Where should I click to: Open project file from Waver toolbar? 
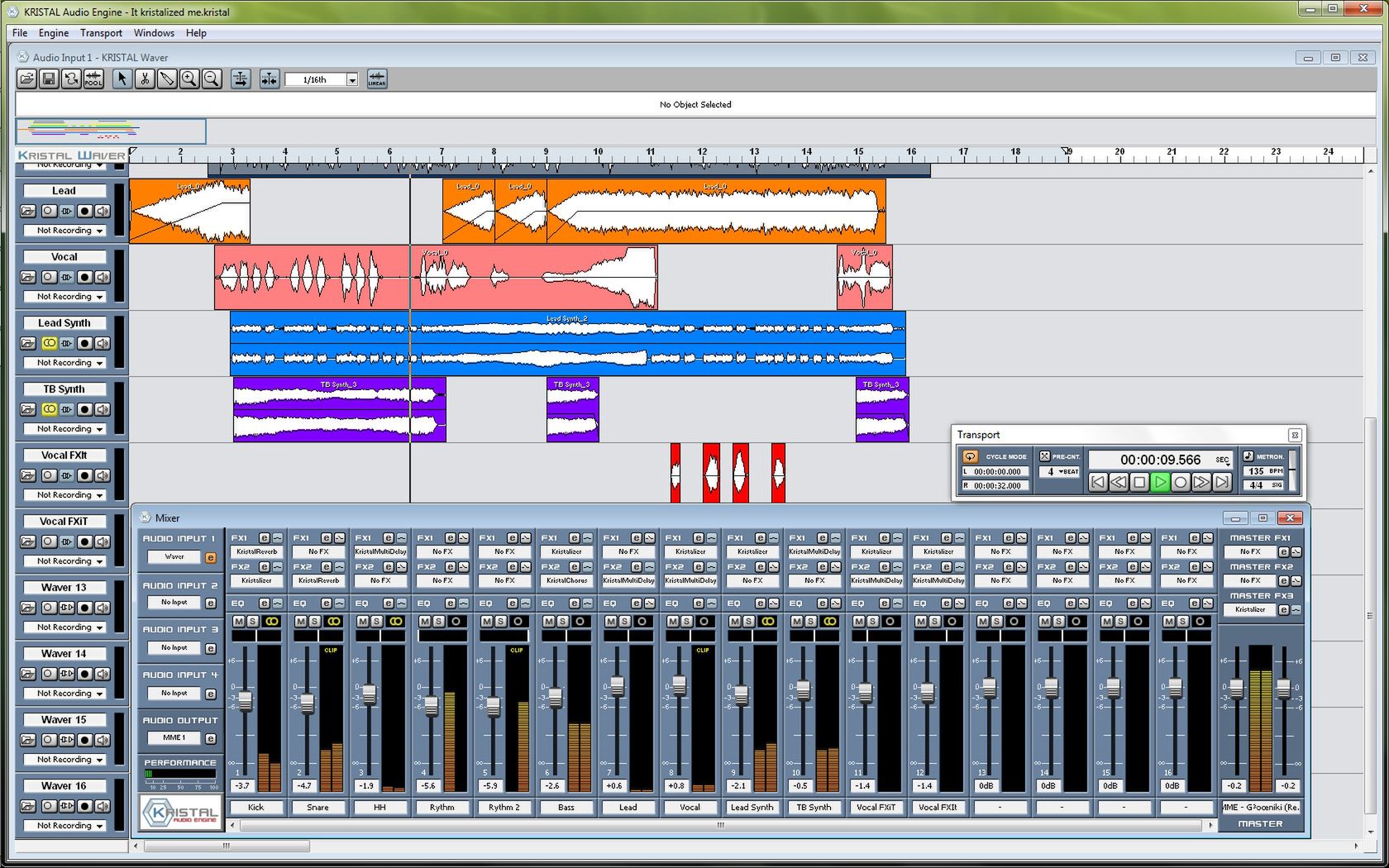pos(26,79)
